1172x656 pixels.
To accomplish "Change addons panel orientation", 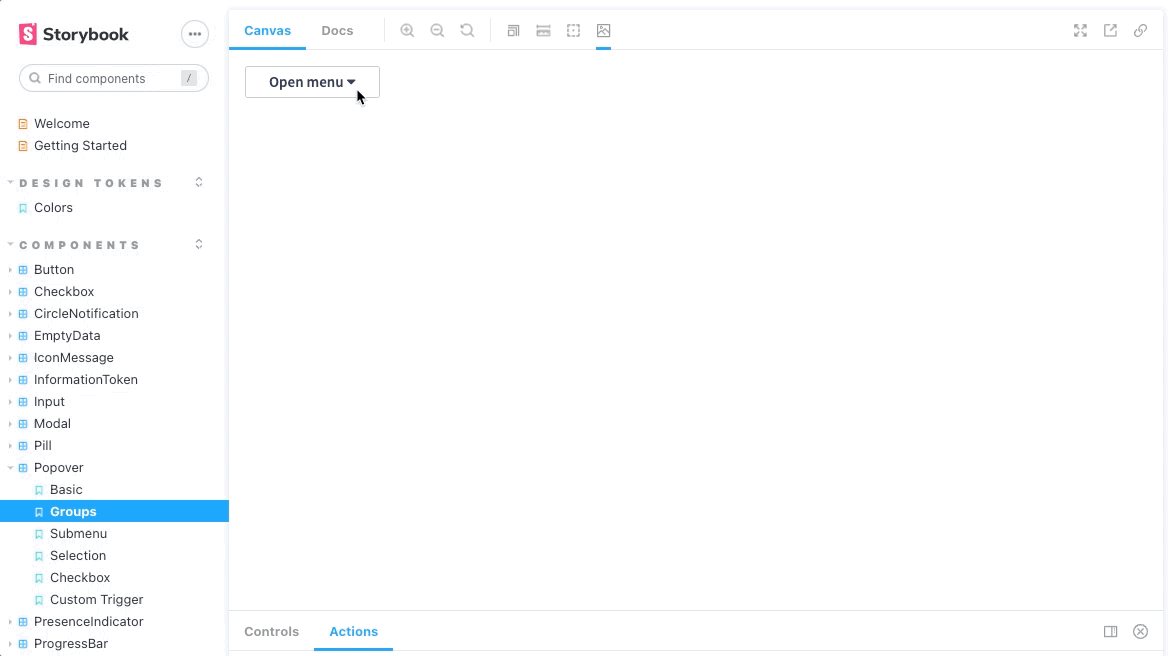I will [1110, 632].
